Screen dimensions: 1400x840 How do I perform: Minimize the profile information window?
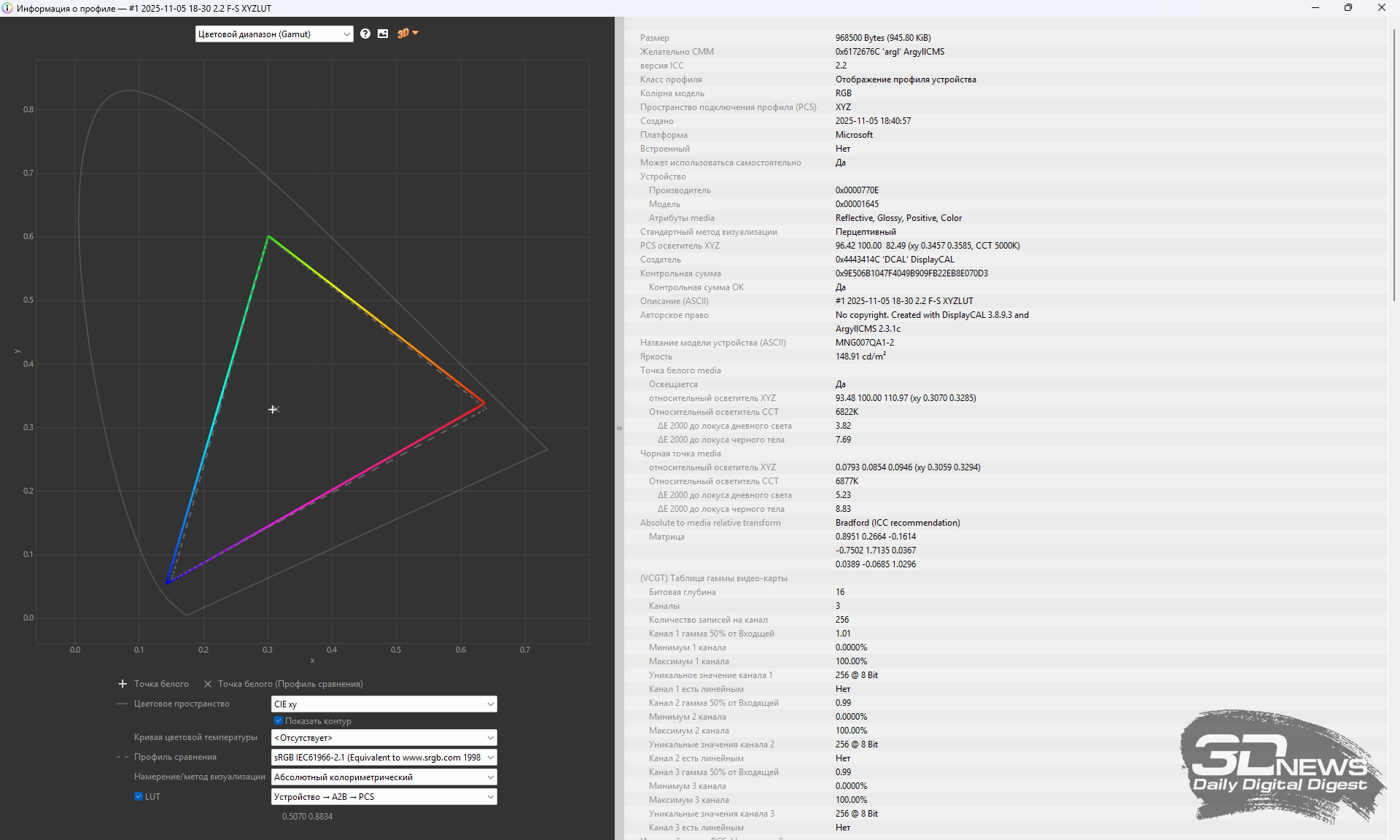(1315, 8)
